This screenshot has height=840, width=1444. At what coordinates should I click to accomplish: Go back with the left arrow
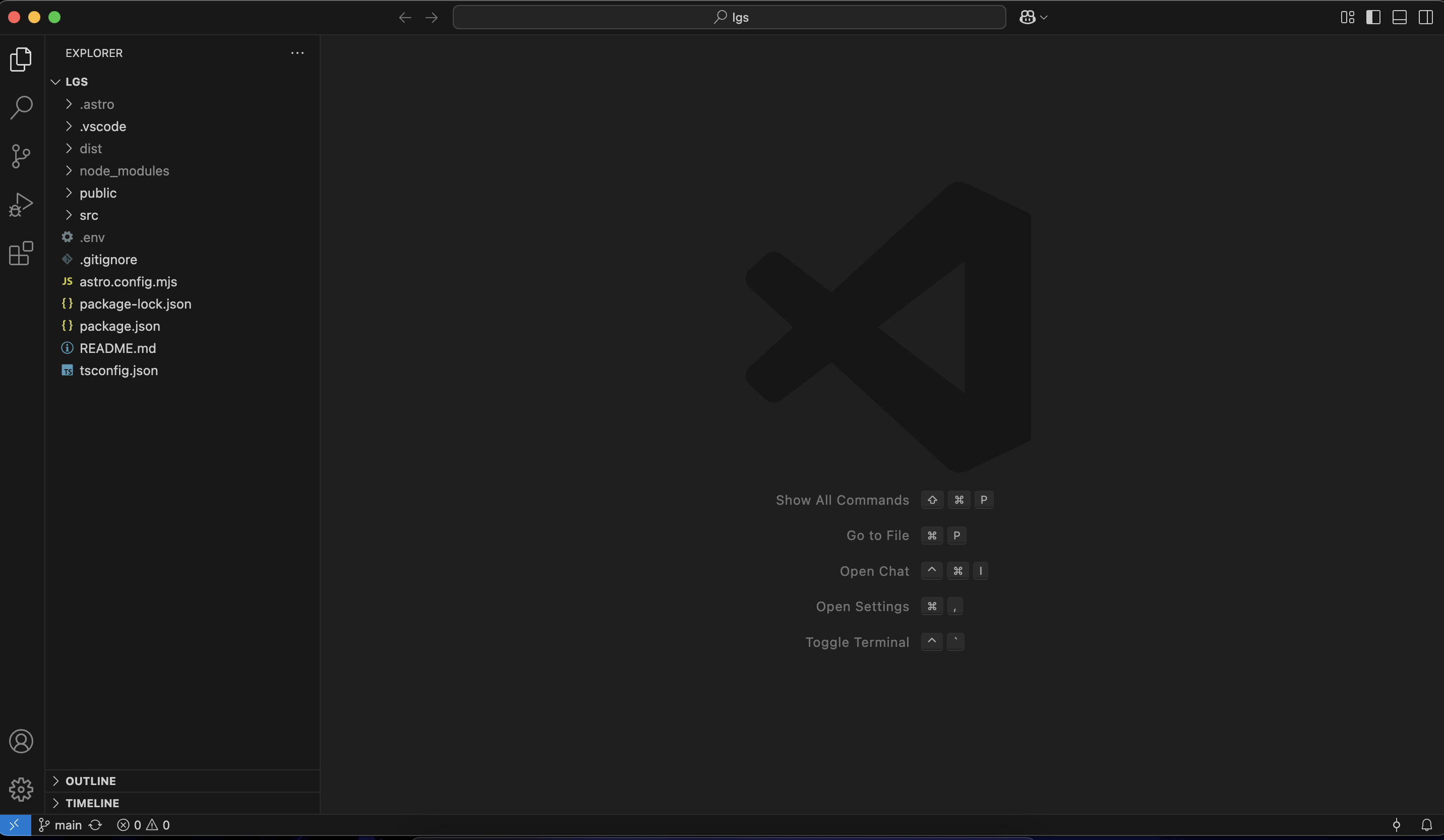(x=405, y=17)
